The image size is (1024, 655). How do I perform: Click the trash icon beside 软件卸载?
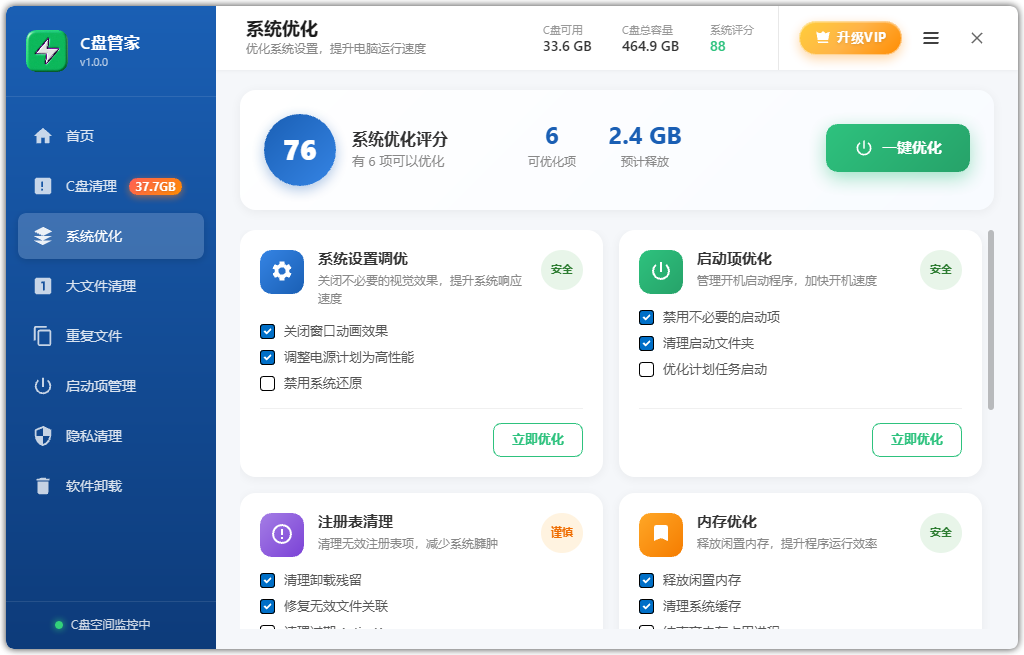coord(43,486)
